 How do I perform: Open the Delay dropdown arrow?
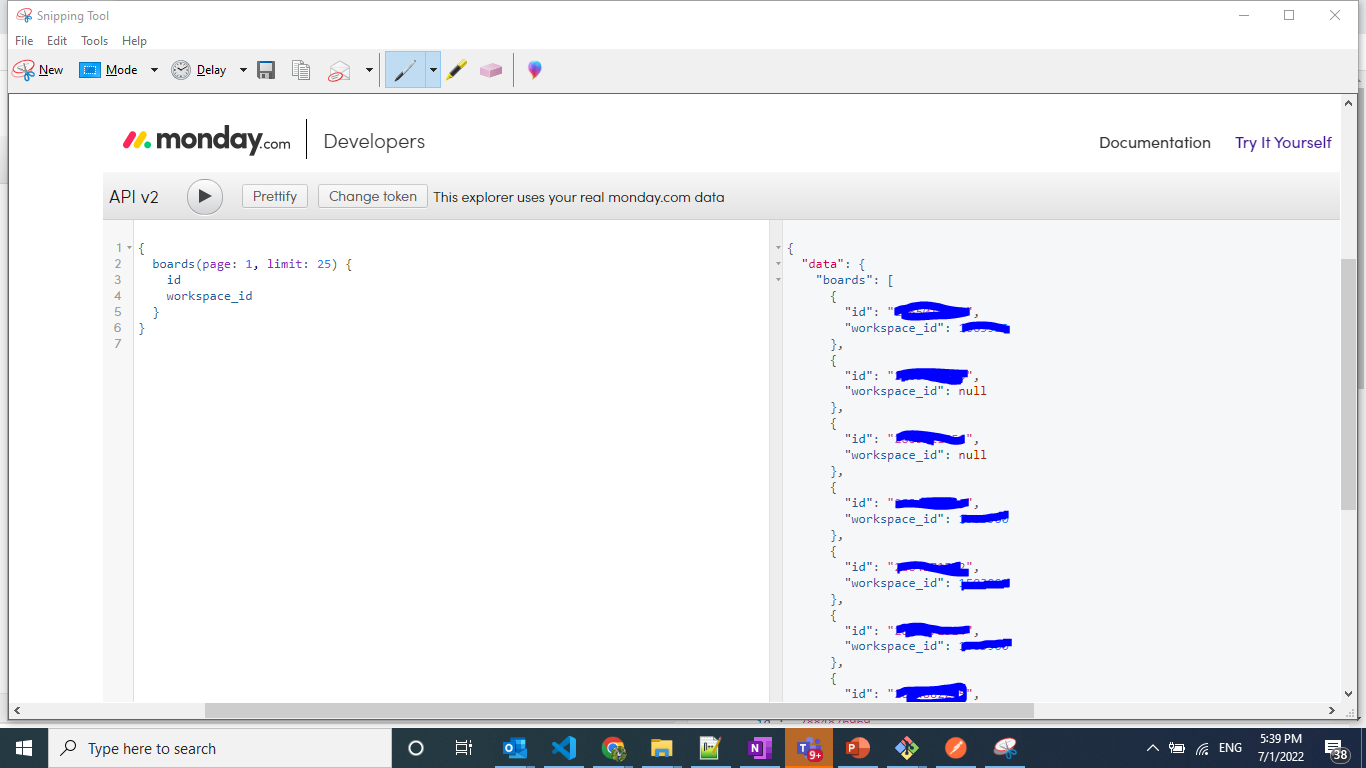tap(243, 70)
